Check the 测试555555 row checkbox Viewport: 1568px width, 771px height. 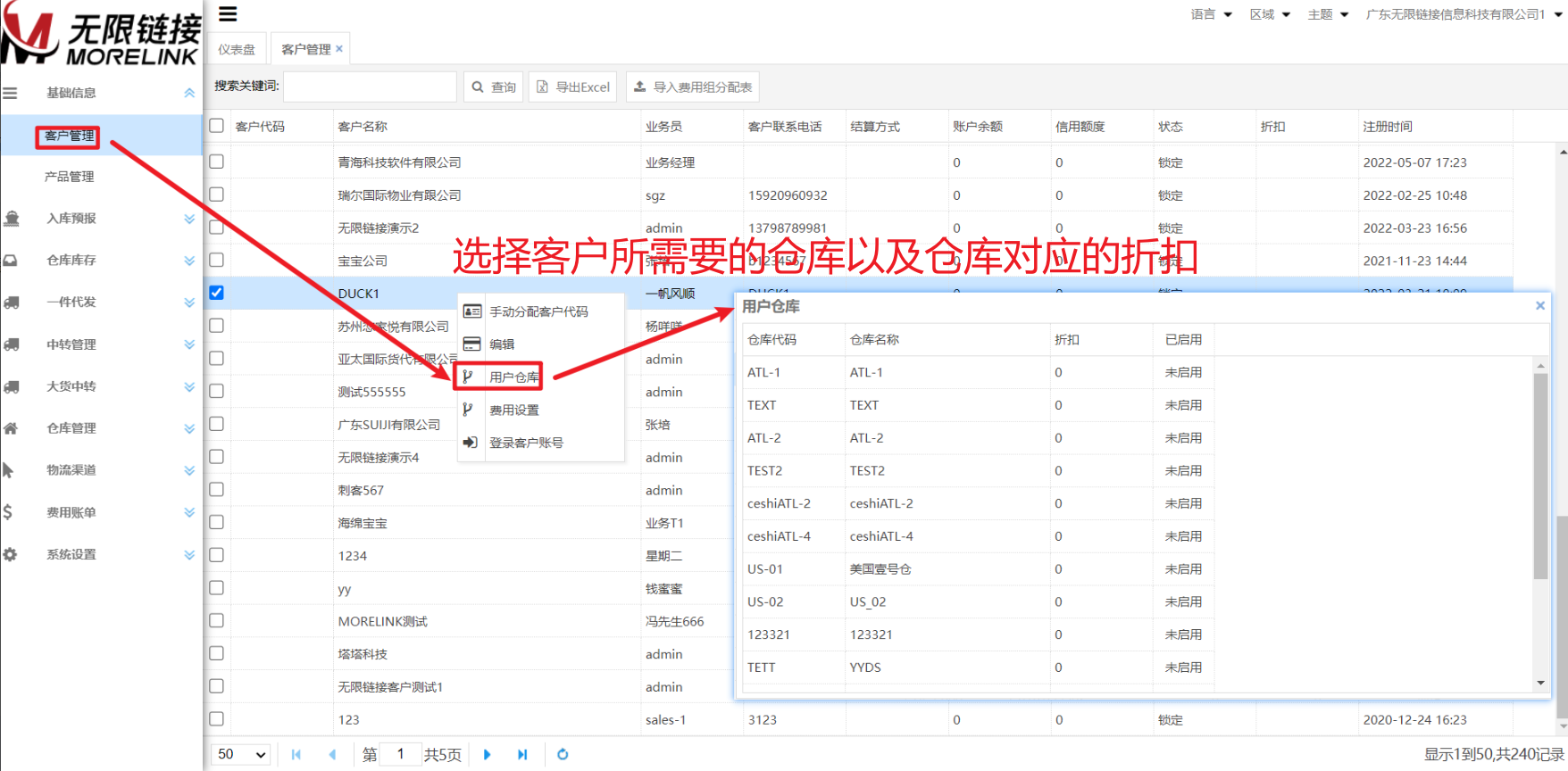[216, 391]
